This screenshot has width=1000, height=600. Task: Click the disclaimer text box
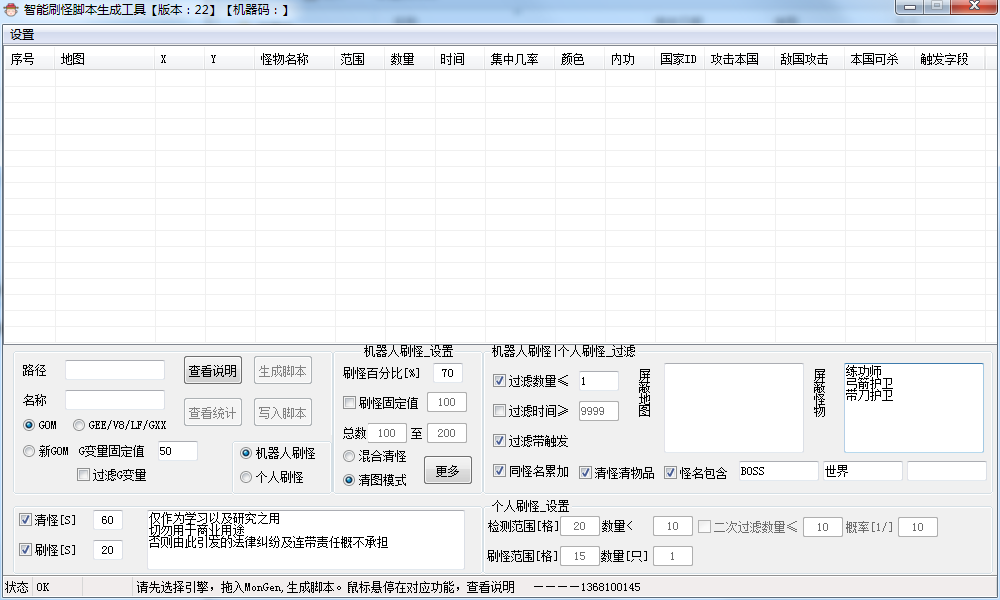[x=305, y=539]
